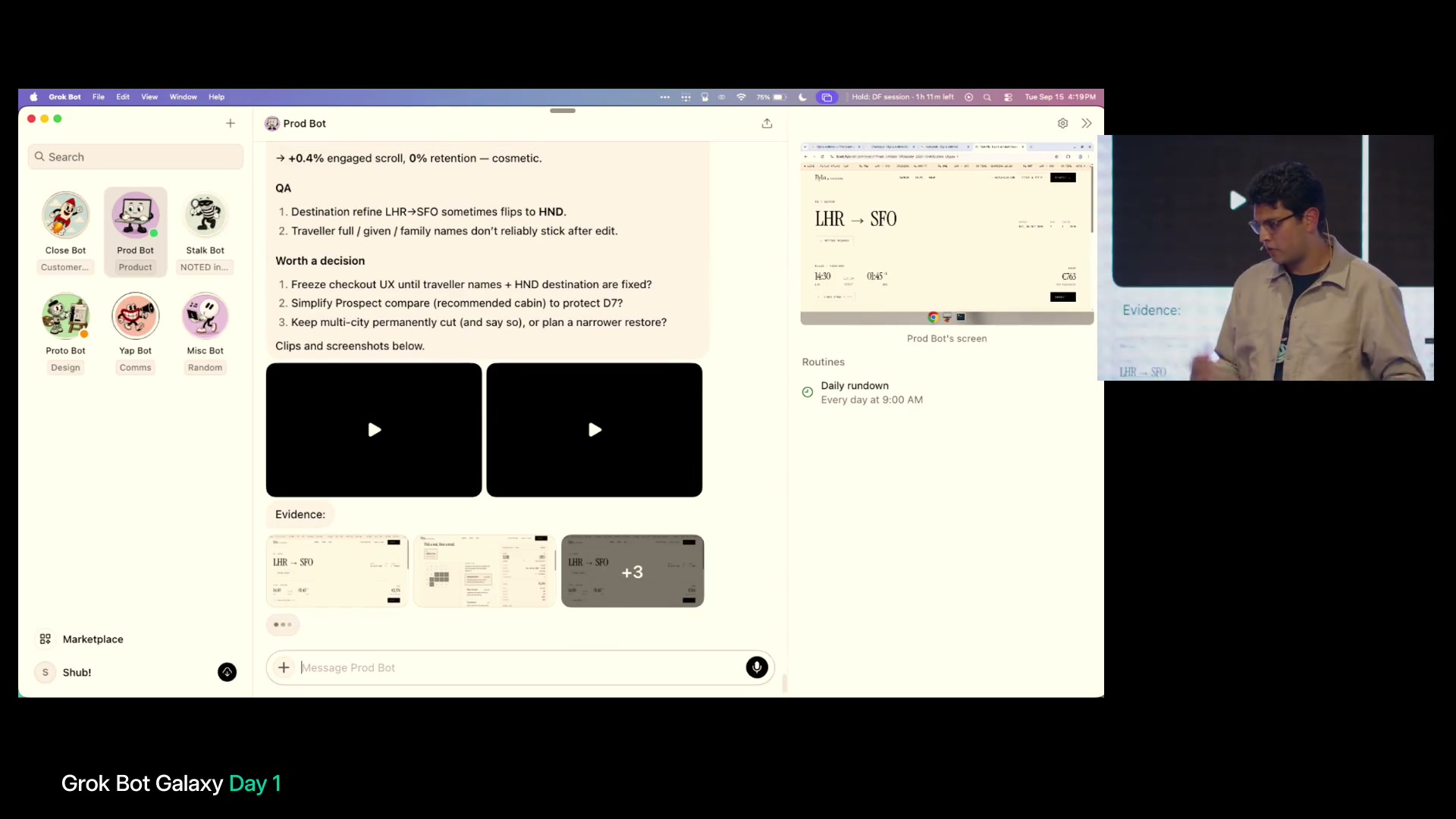The image size is (1456, 819).
Task: Click "Clips and screenshots below." text
Action: coord(350,346)
